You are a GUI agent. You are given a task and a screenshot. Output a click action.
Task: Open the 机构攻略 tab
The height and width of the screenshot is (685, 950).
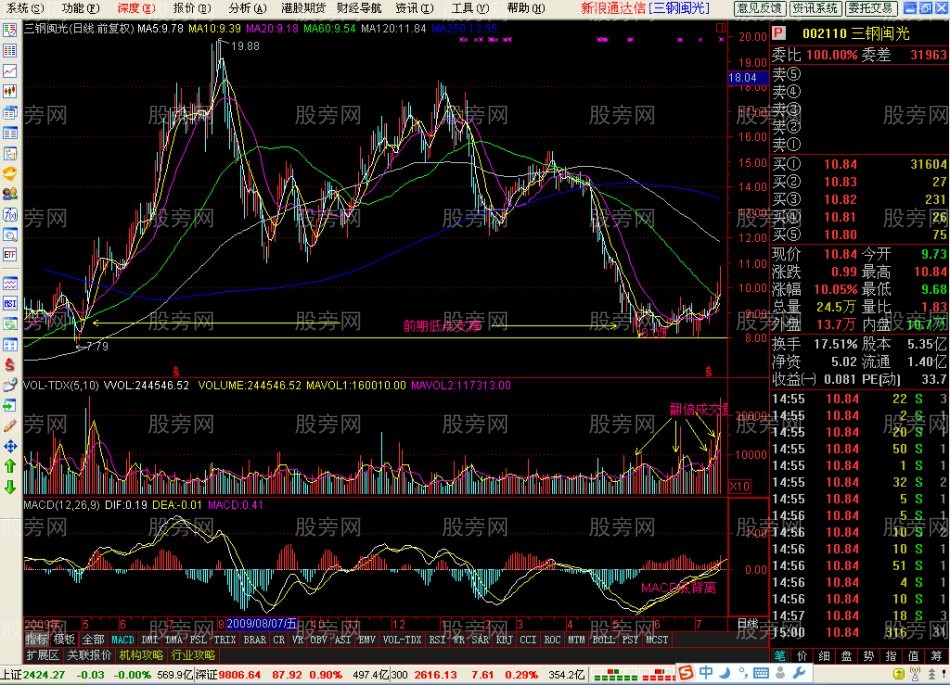pos(141,655)
